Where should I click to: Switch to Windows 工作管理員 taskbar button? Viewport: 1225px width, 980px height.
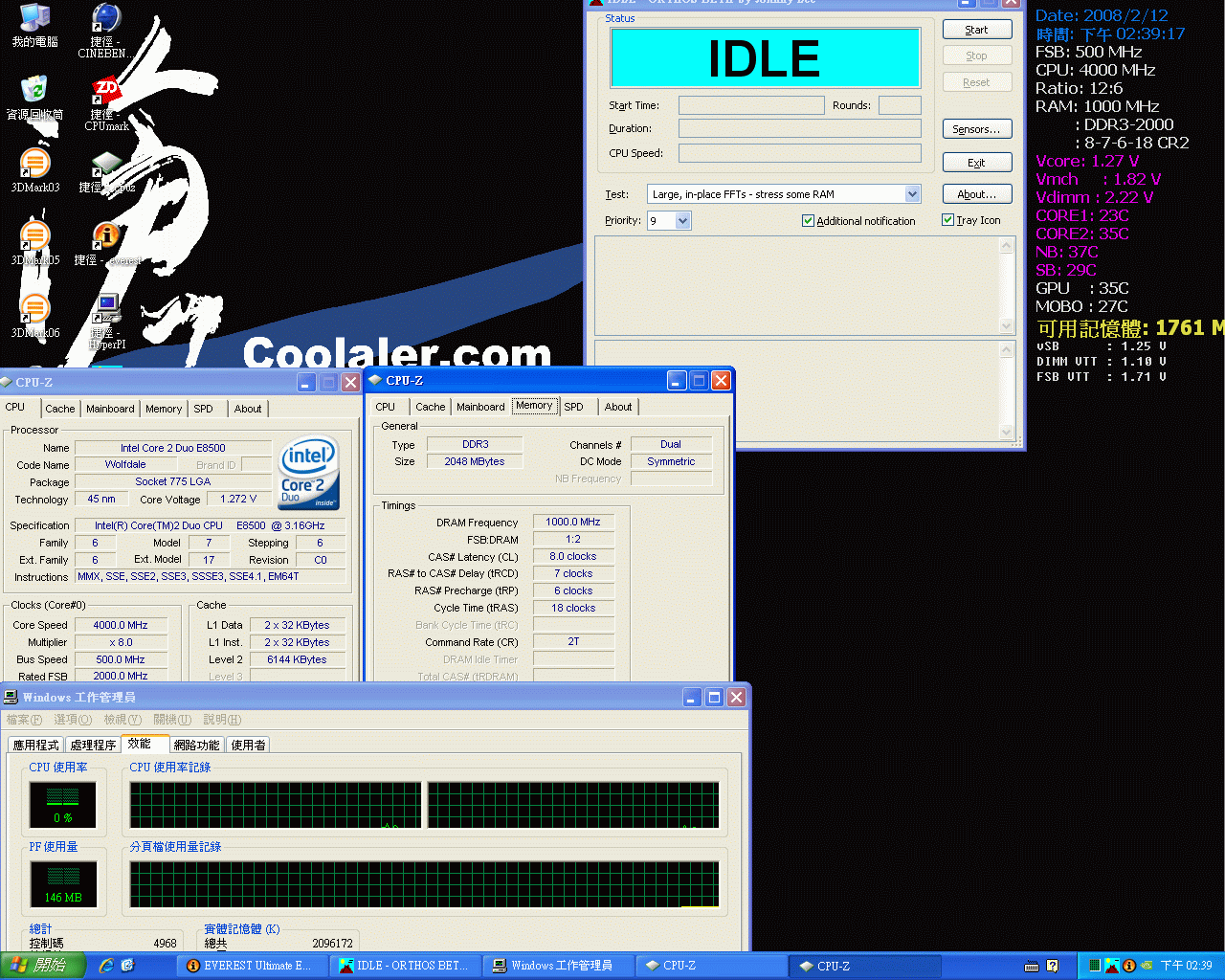tap(560, 966)
